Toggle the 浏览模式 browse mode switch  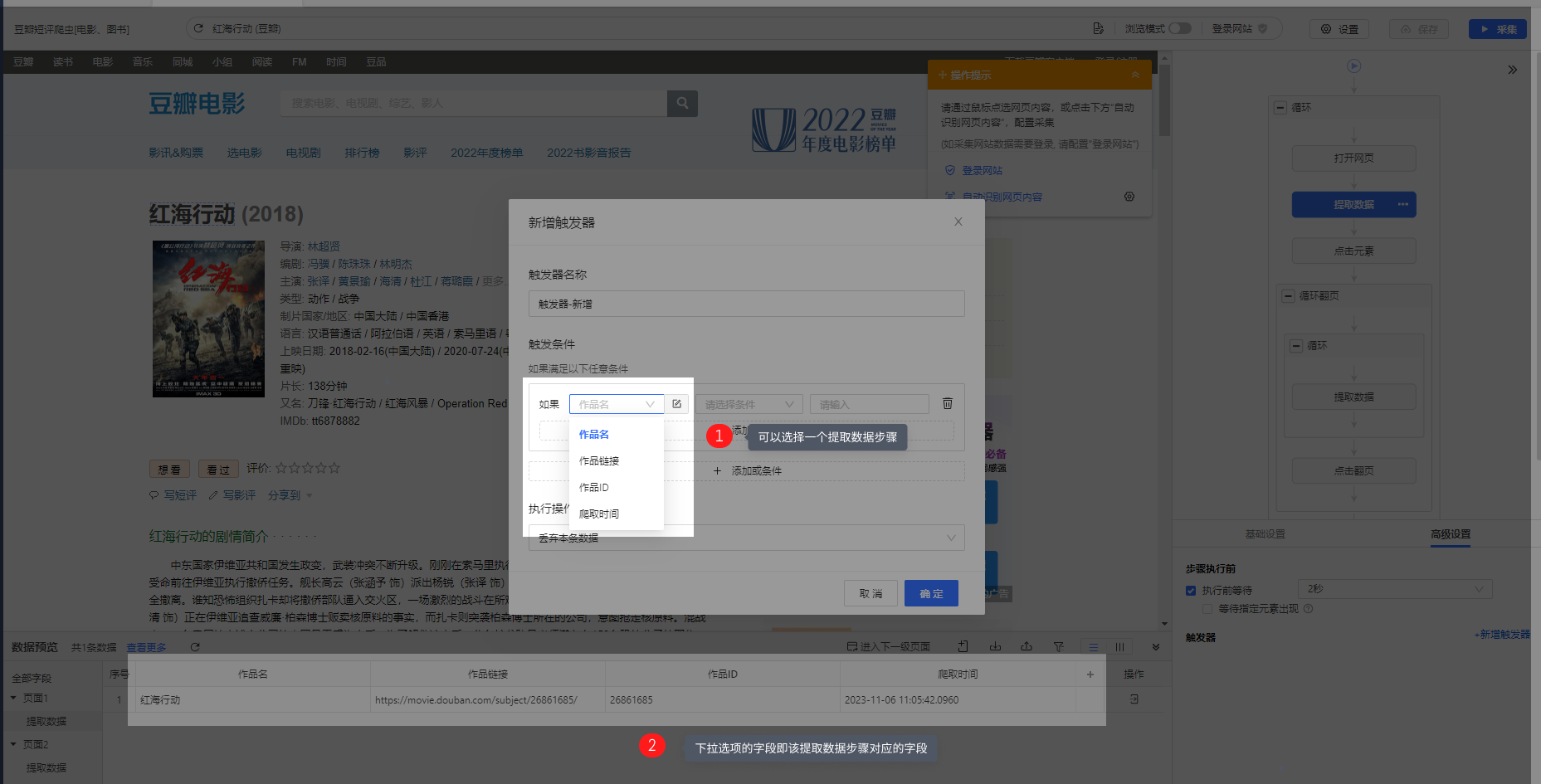pos(1180,28)
